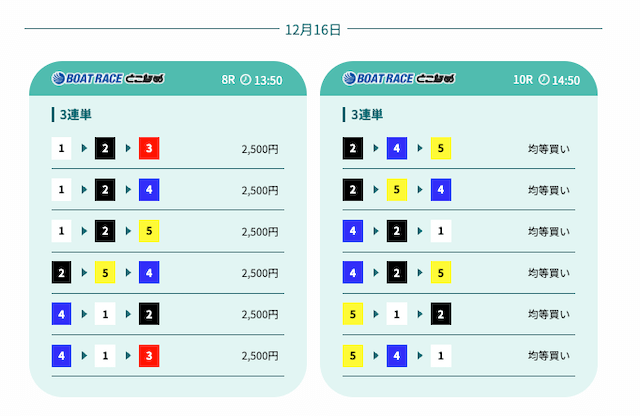The width and height of the screenshot is (640, 416).
Task: Click black number 2 in 10R 2-4-5 row
Action: click(x=353, y=149)
